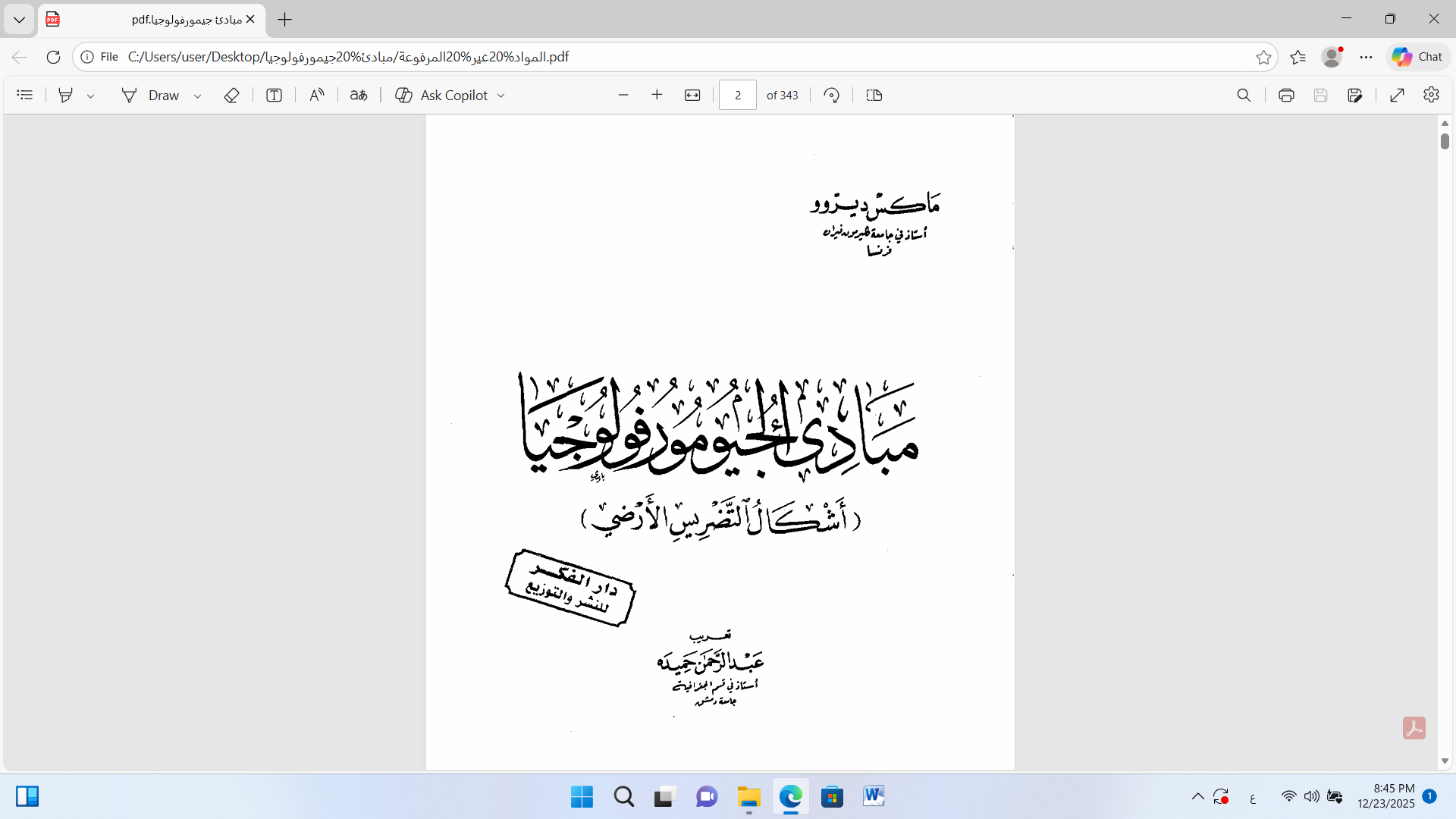This screenshot has width=1456, height=819.
Task: Zoom out of the PDF
Action: coord(623,95)
